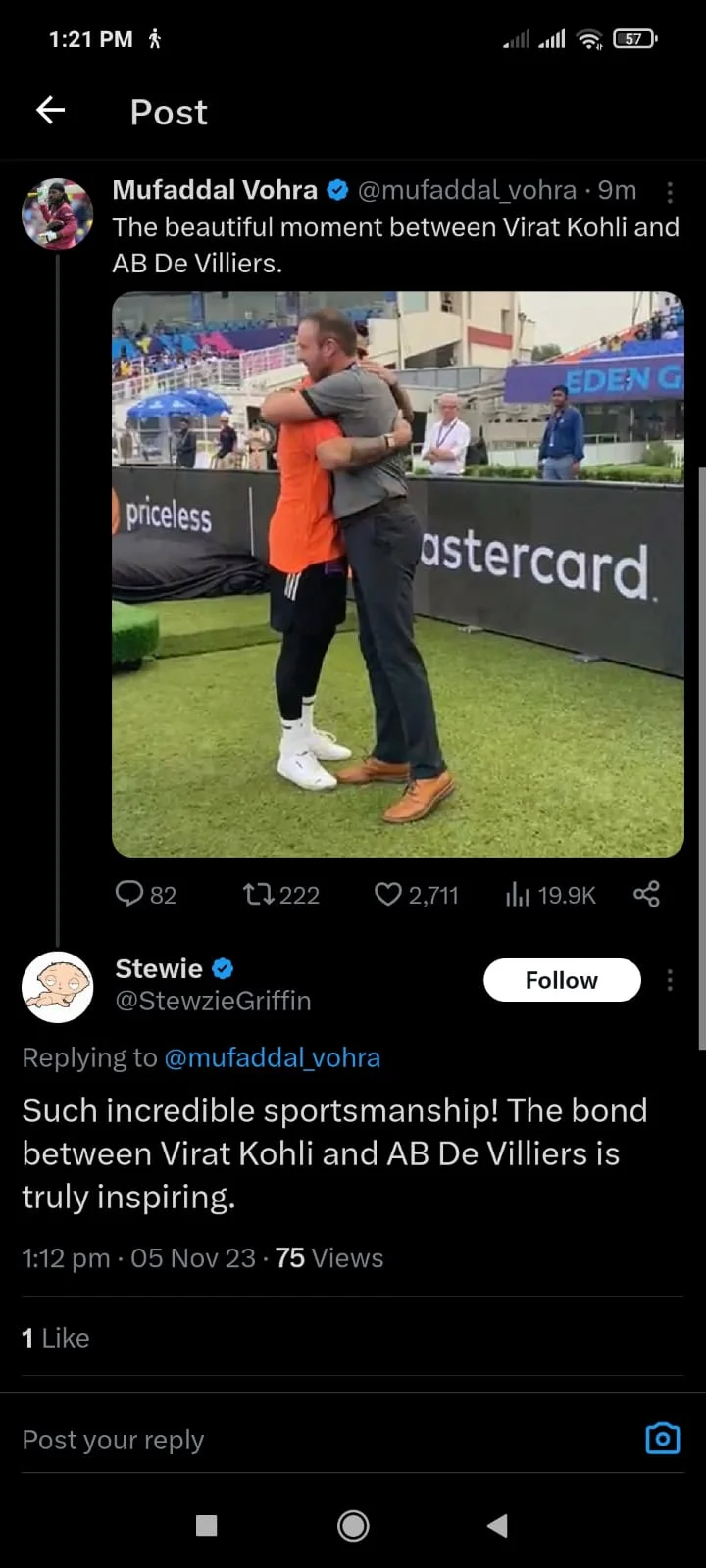View analytics via the 19.9K bar icon
Screen dimensions: 706x1568
pos(518,894)
